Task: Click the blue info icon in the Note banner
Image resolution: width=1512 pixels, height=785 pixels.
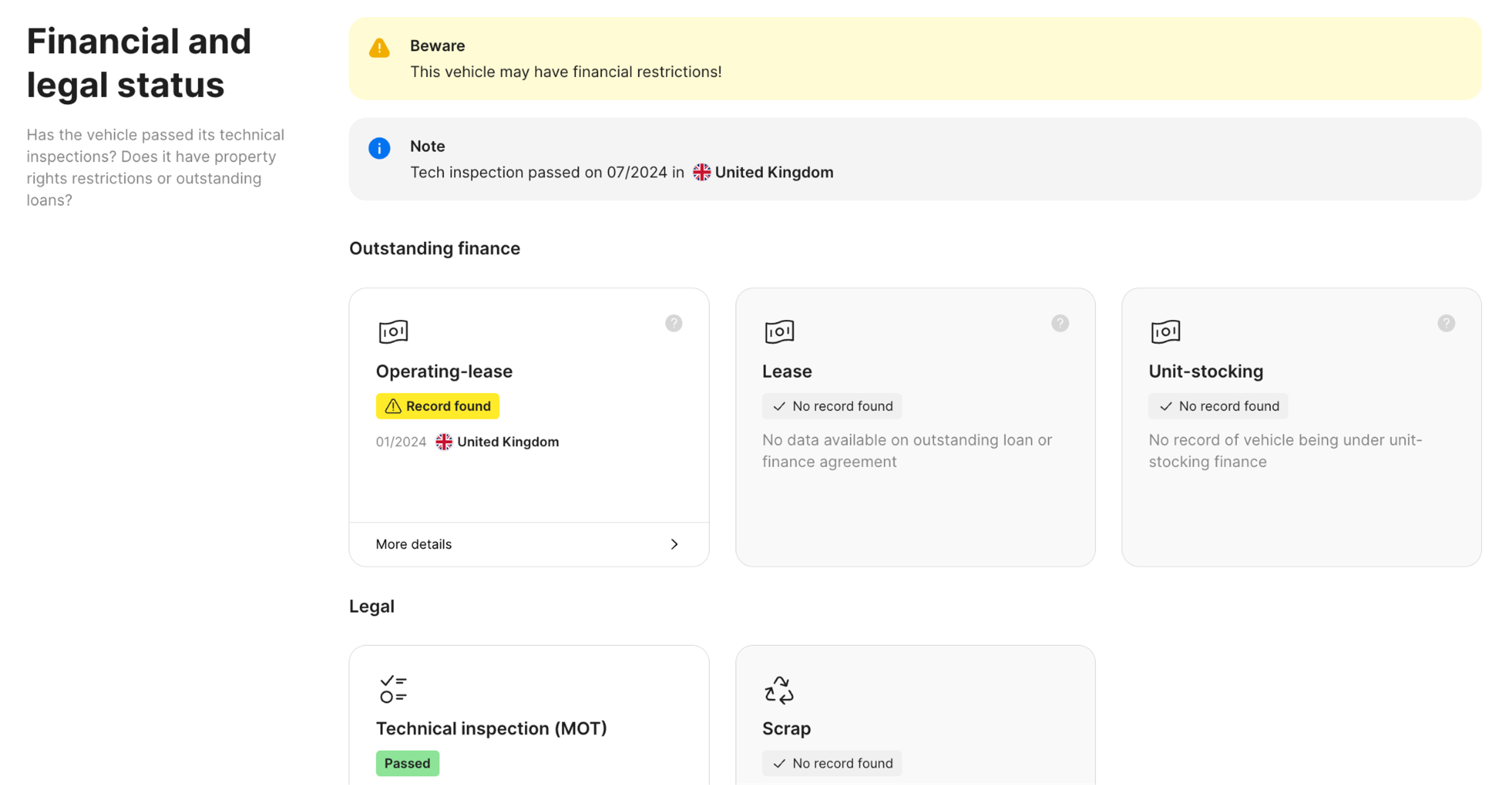Action: (x=379, y=148)
